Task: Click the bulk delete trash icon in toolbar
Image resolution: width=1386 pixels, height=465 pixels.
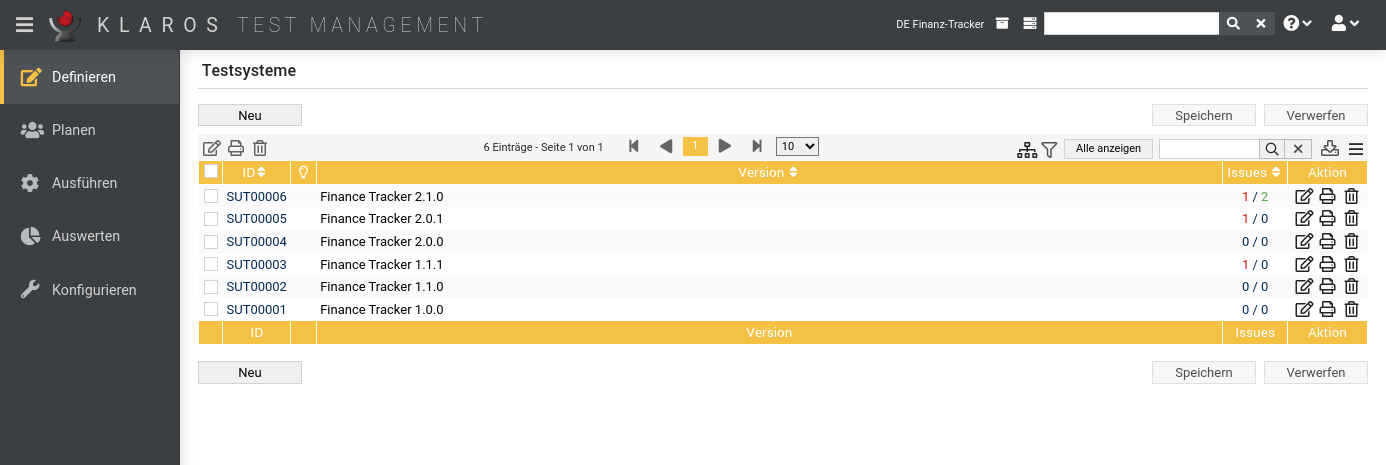Action: click(260, 148)
